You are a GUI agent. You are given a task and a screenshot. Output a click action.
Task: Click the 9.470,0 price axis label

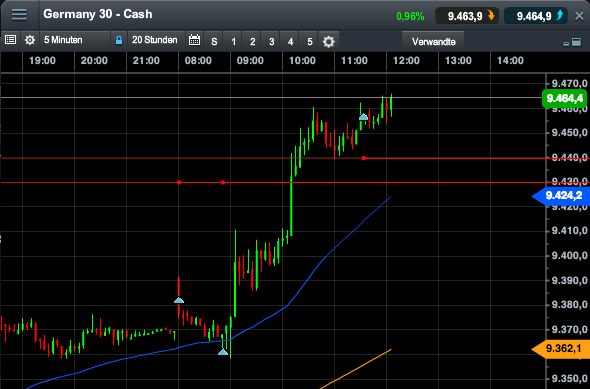click(x=569, y=84)
